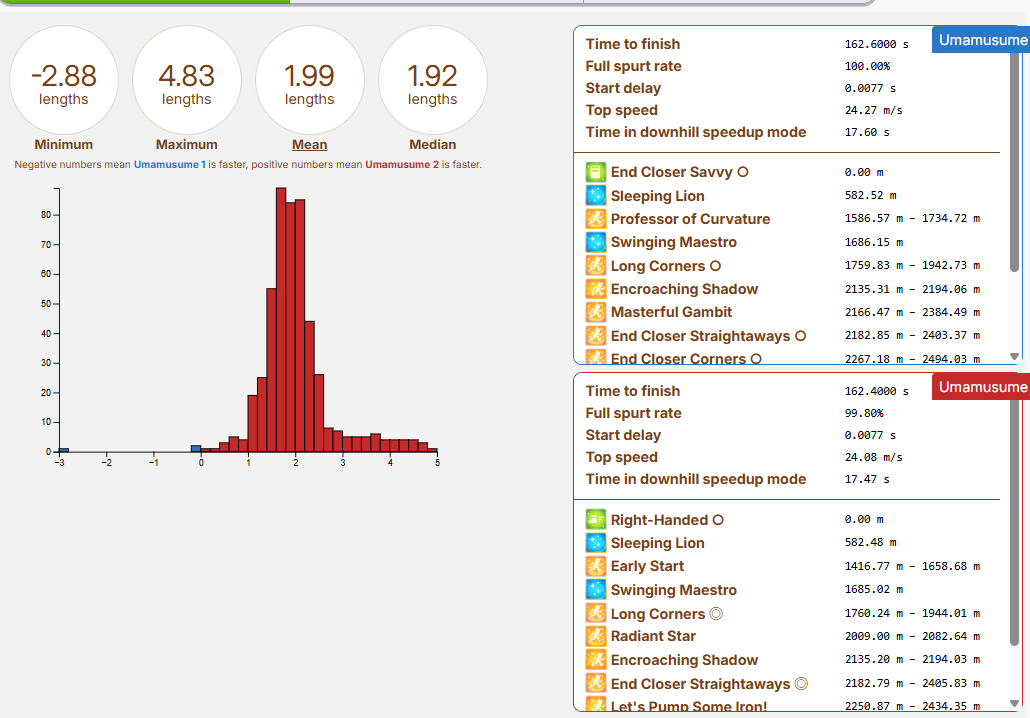The image size is (1030, 718).
Task: Click the scroll-down arrow in Umamusume 2 panel
Action: coord(1014,704)
